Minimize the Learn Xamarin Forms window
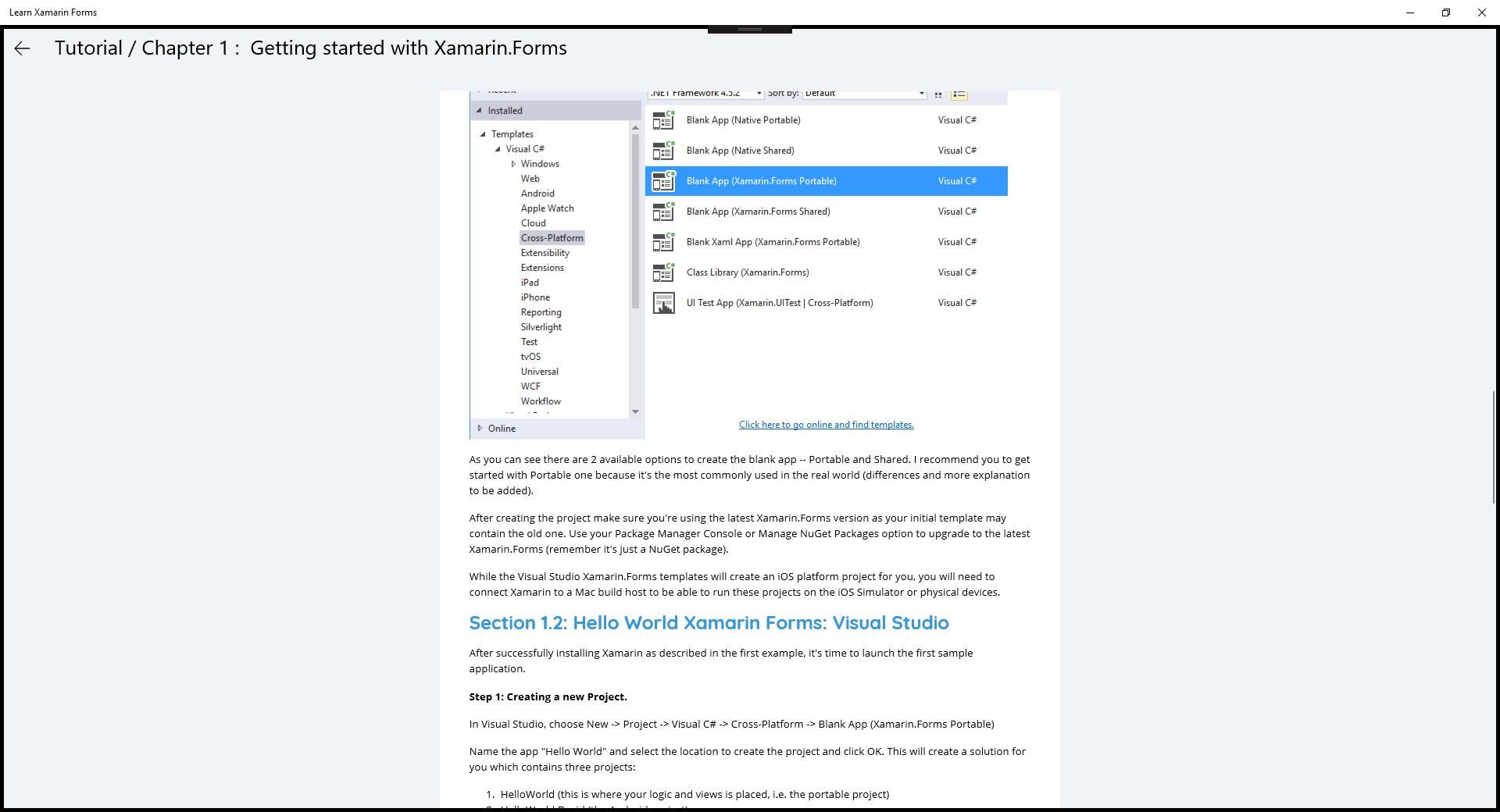 [x=1410, y=12]
